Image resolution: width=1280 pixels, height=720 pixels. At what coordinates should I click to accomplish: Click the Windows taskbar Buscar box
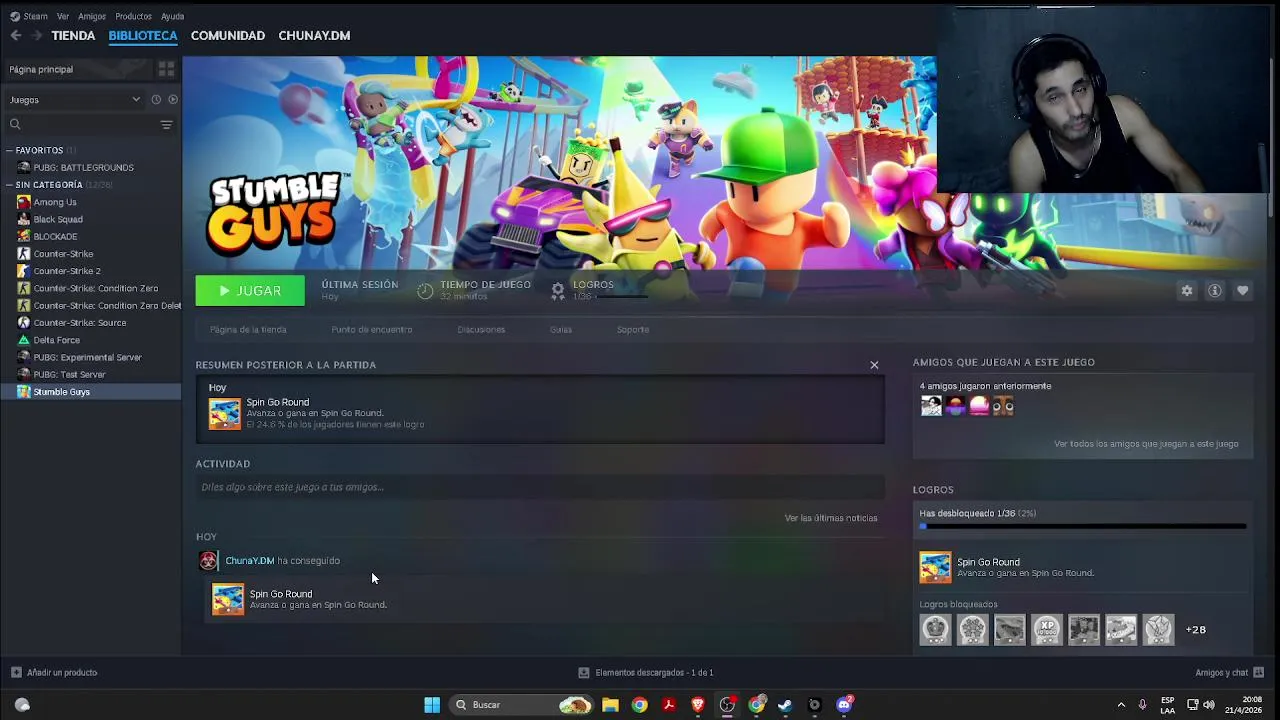click(520, 705)
